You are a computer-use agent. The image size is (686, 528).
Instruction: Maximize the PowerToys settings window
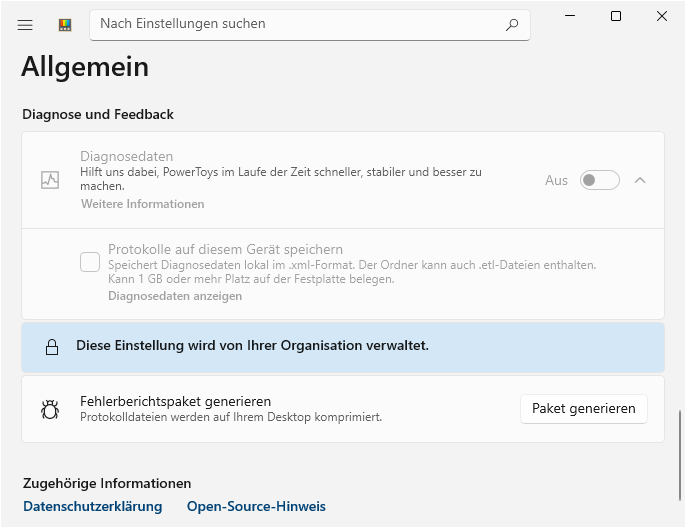(616, 16)
